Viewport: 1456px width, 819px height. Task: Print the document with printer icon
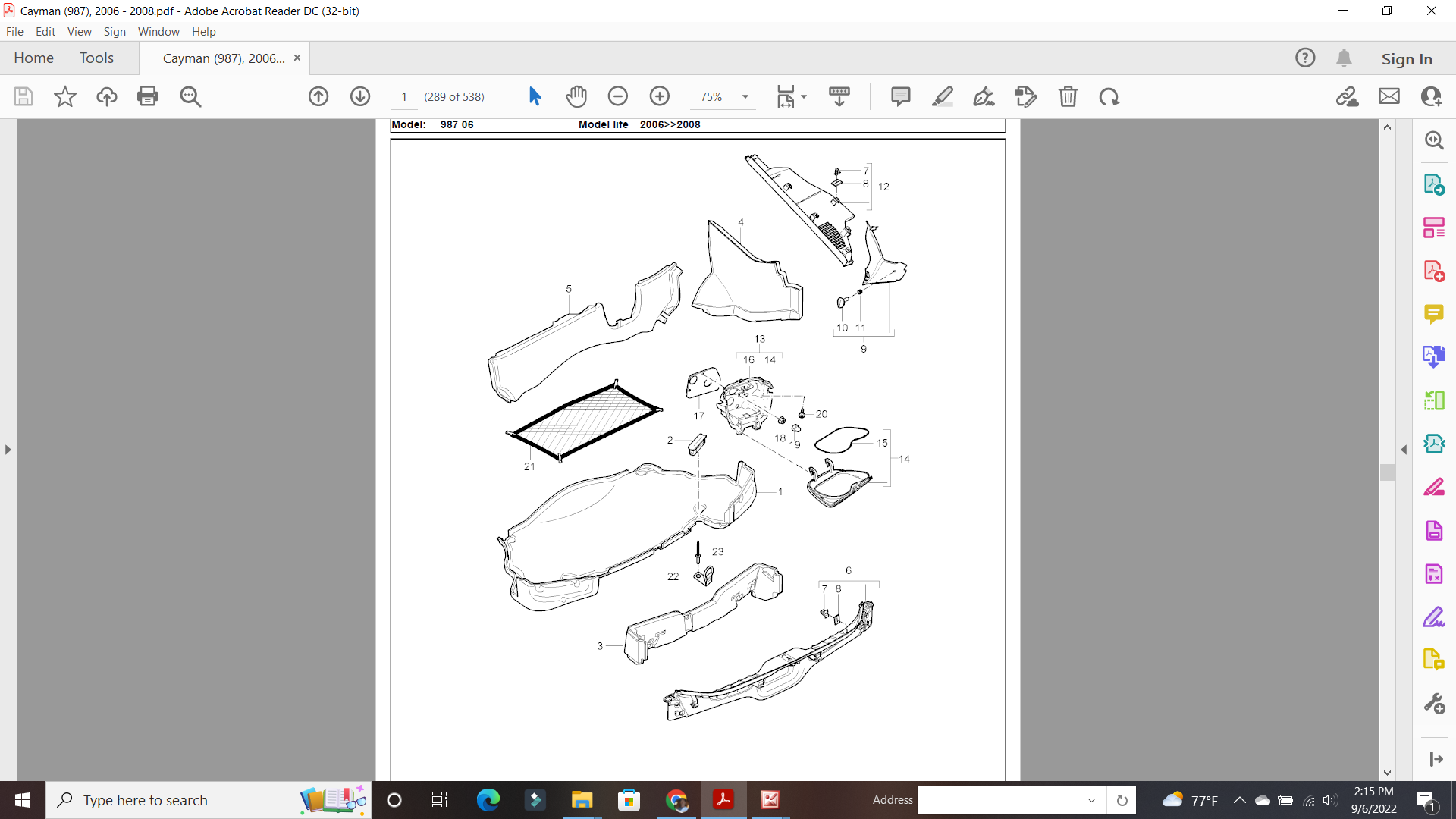(148, 96)
